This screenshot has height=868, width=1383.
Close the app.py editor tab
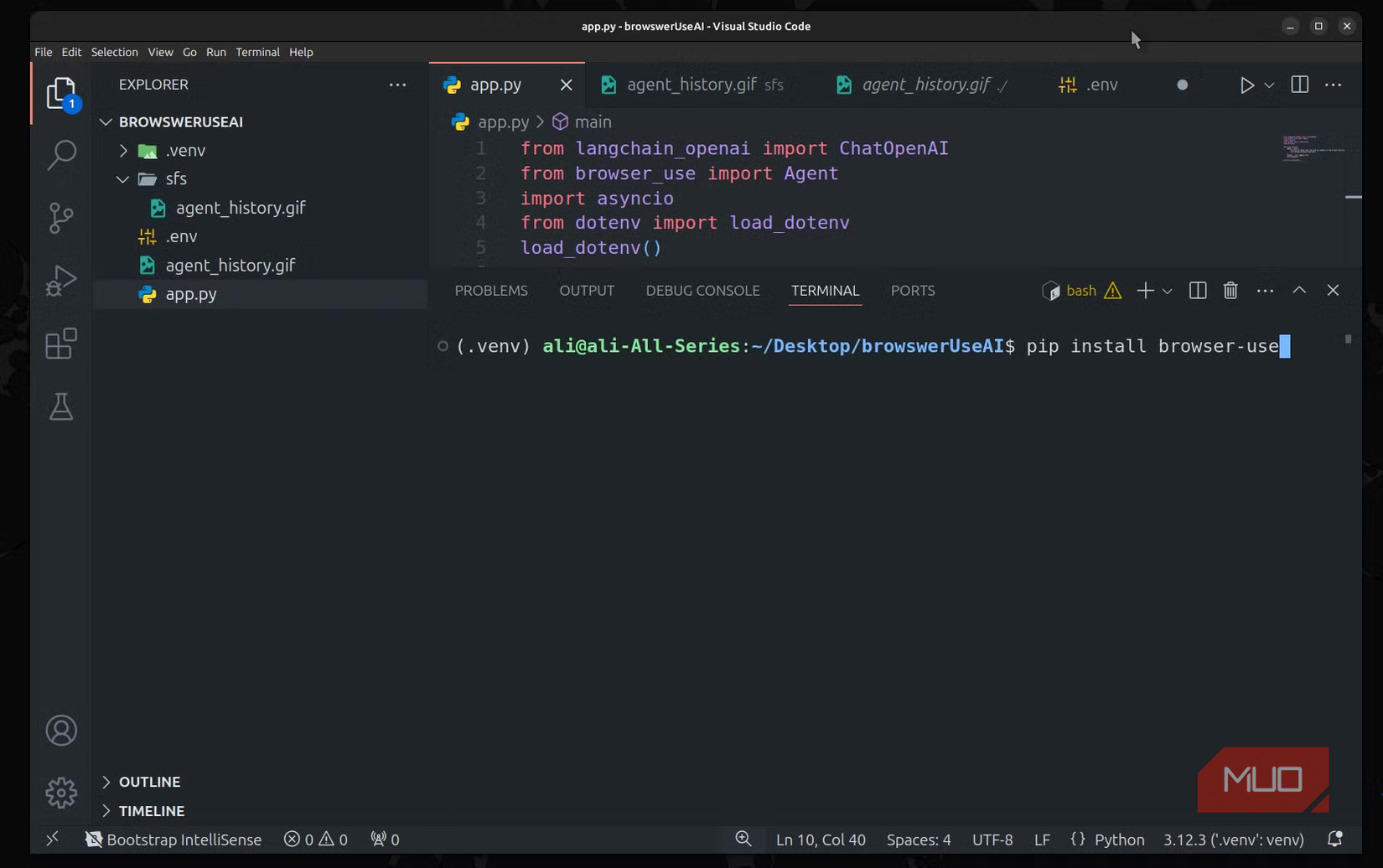click(566, 85)
